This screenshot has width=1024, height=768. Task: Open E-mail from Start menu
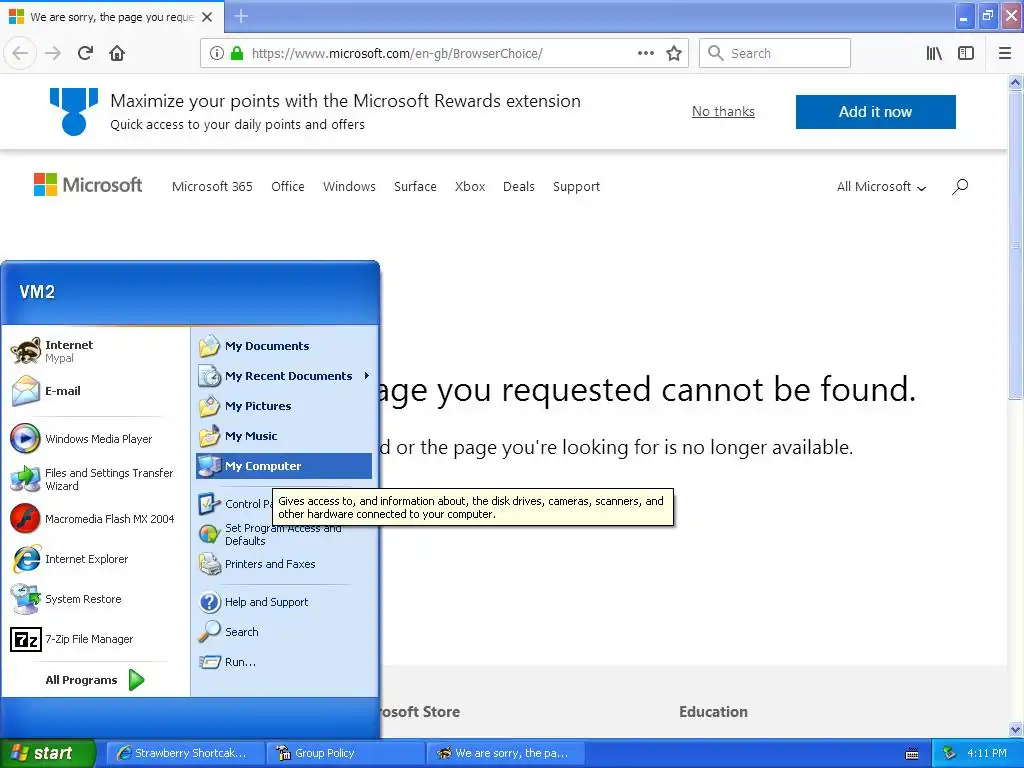[x=95, y=391]
